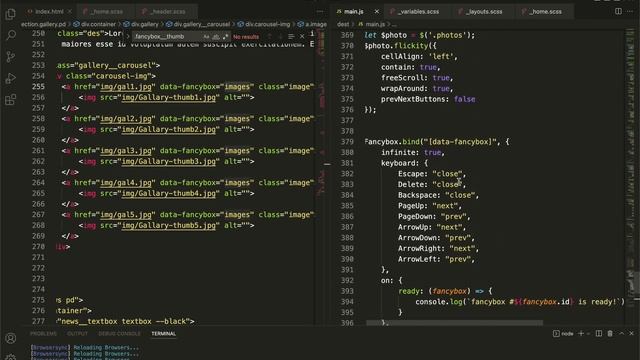The width and height of the screenshot is (640, 360).
Task: Click 'Fancybox.bind' on line 379
Action: (x=392, y=142)
